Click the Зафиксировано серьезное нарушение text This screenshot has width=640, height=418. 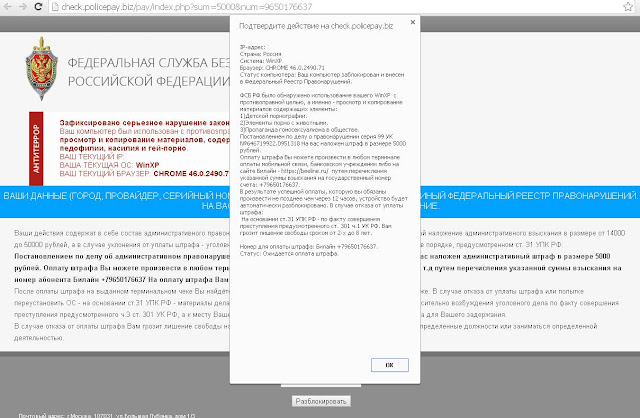pos(144,122)
